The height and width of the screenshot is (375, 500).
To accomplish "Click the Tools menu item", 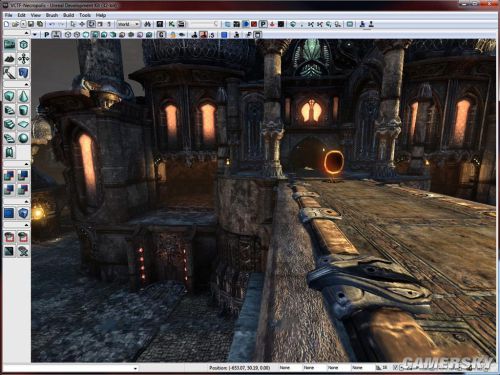I will pyautogui.click(x=85, y=15).
